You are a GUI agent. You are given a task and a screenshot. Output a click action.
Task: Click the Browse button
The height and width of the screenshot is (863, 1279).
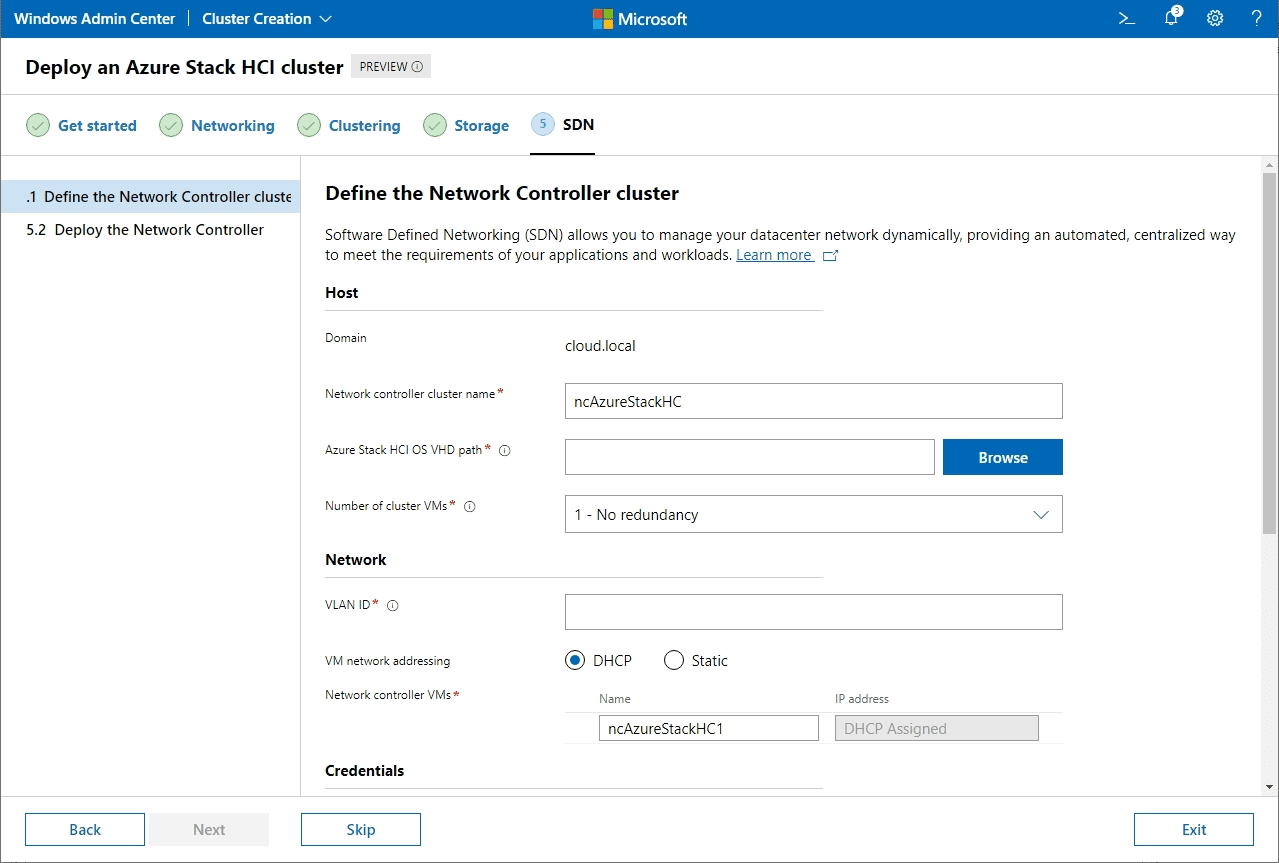(1002, 457)
